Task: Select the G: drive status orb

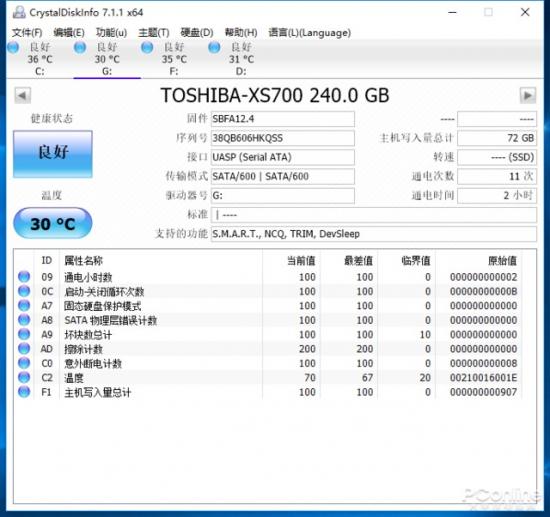Action: [80, 47]
